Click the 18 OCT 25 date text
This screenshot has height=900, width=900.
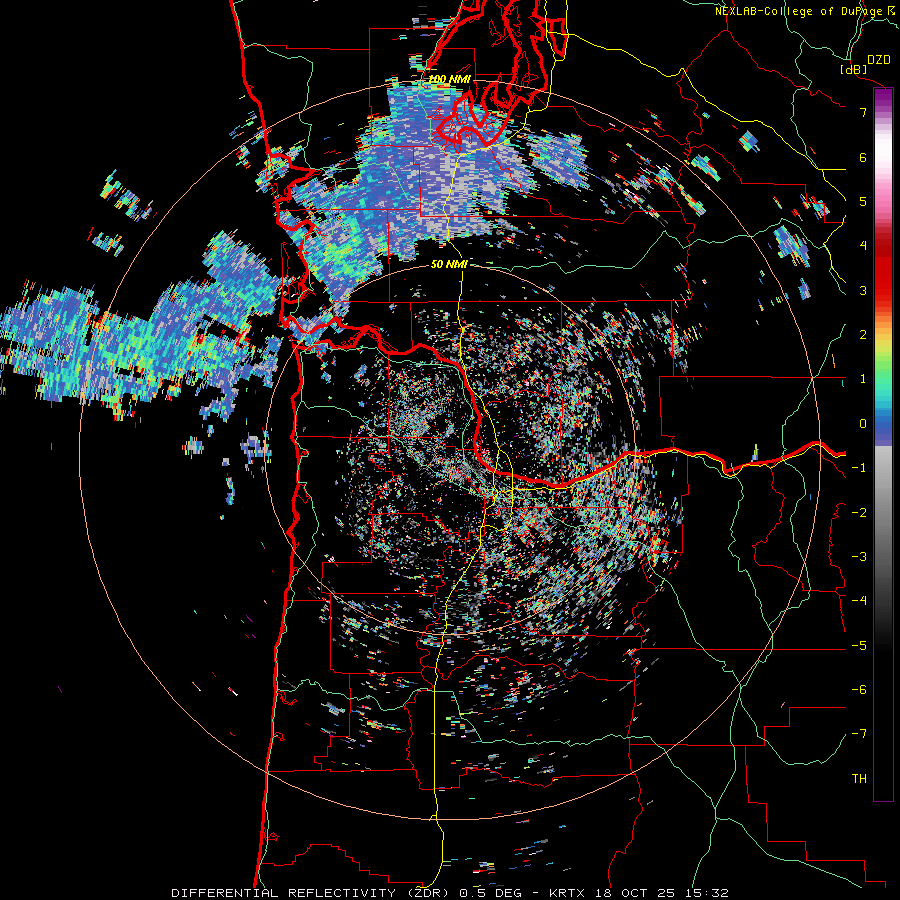tap(637, 893)
